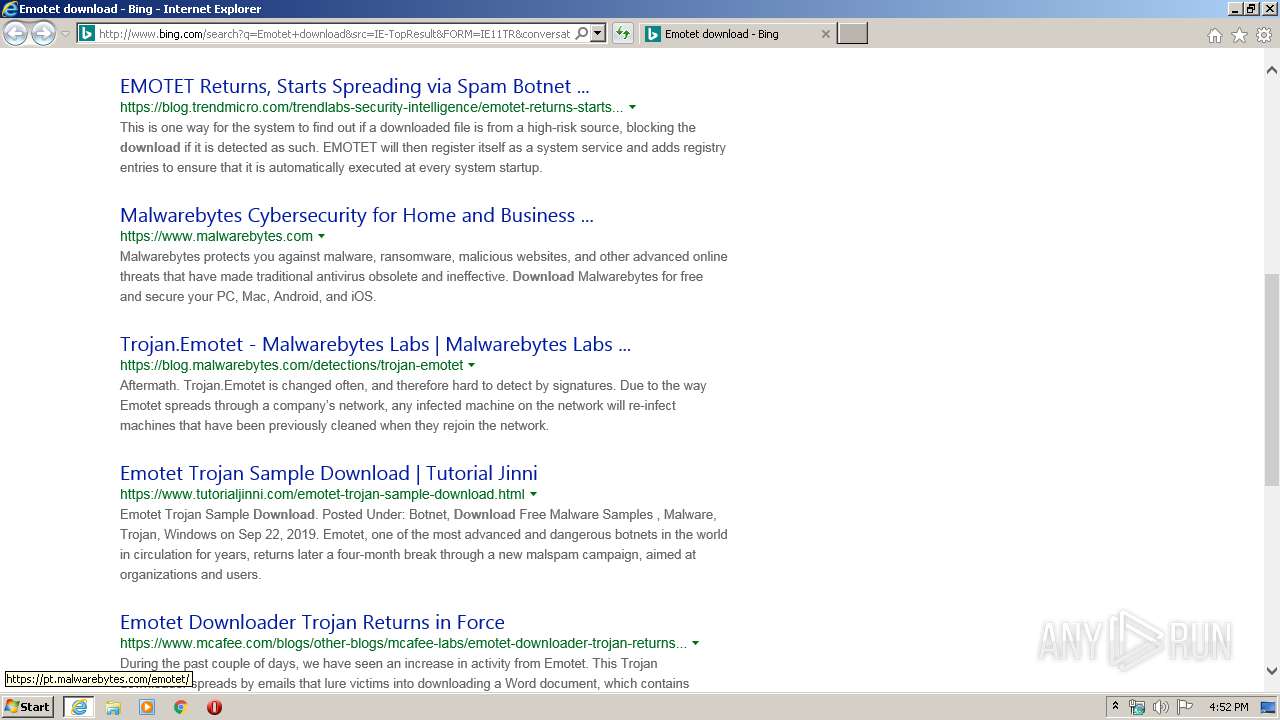This screenshot has width=1280, height=720.
Task: Focus the address bar URL field
Action: tap(334, 34)
